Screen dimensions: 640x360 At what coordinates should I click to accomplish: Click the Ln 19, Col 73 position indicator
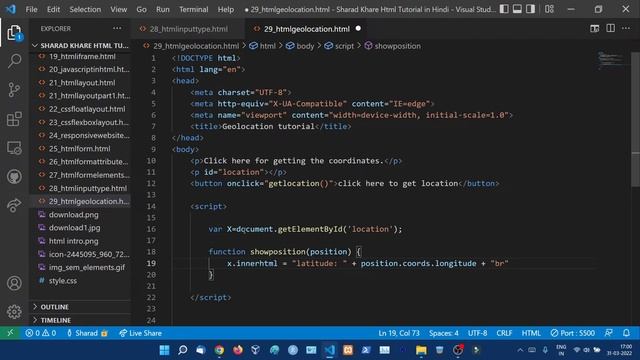coord(399,333)
